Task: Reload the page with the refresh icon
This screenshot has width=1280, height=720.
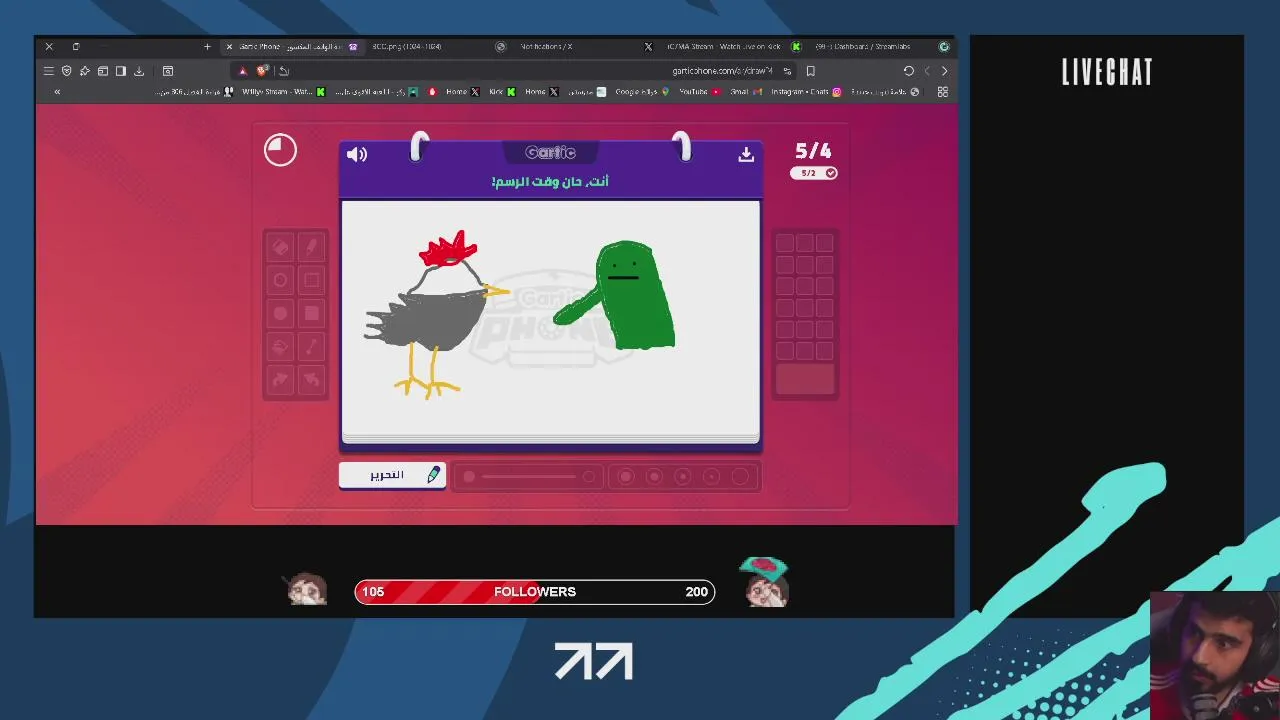Action: point(908,71)
